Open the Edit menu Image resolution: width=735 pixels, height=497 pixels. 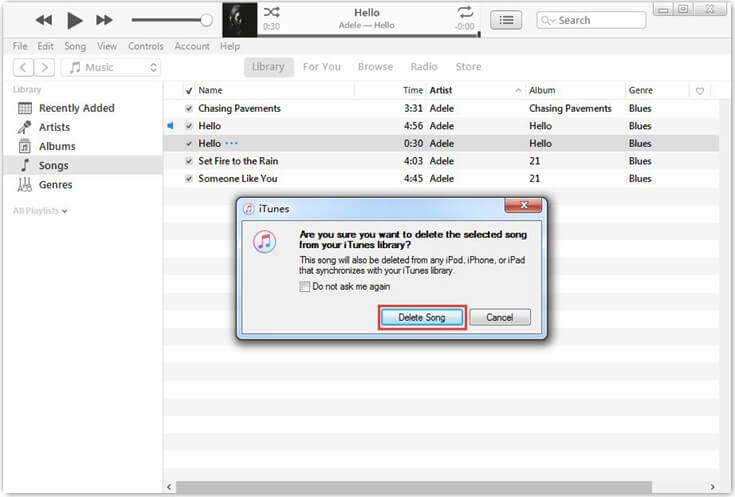tap(45, 46)
